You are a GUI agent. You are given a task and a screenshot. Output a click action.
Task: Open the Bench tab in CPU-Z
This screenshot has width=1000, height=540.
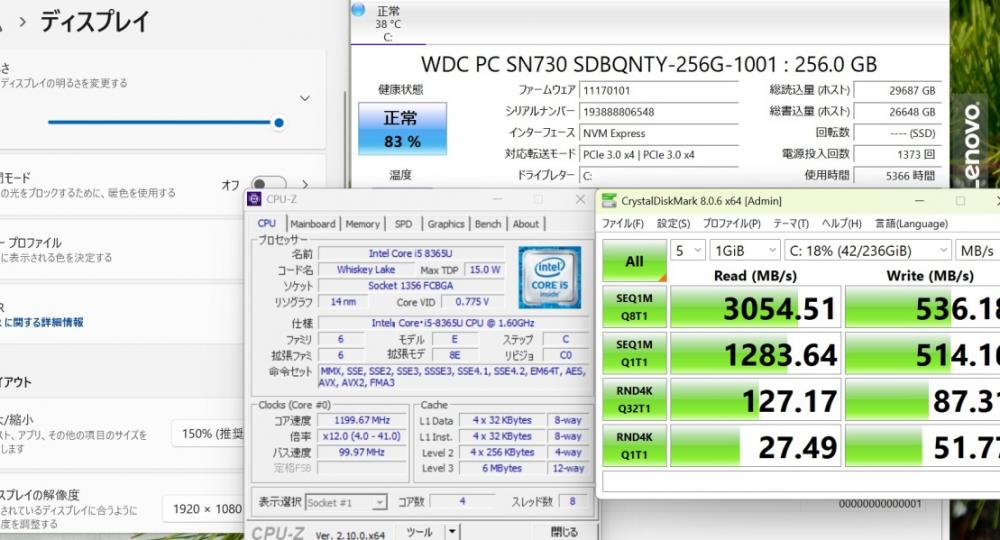point(488,224)
